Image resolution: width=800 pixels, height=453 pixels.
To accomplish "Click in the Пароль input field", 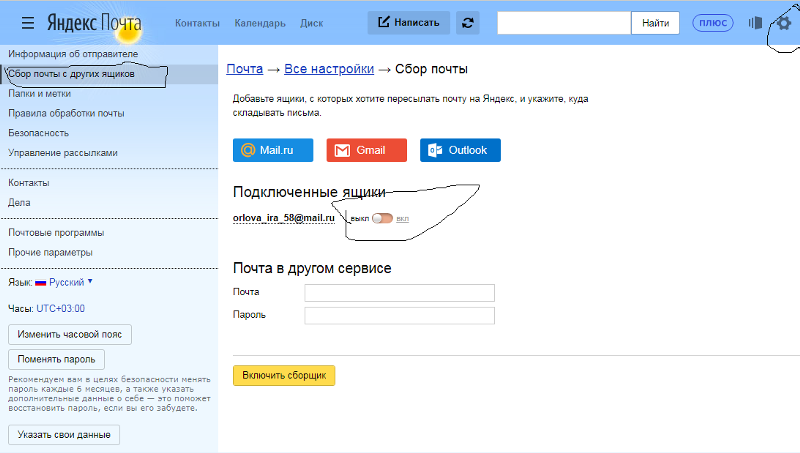I will 399,316.
